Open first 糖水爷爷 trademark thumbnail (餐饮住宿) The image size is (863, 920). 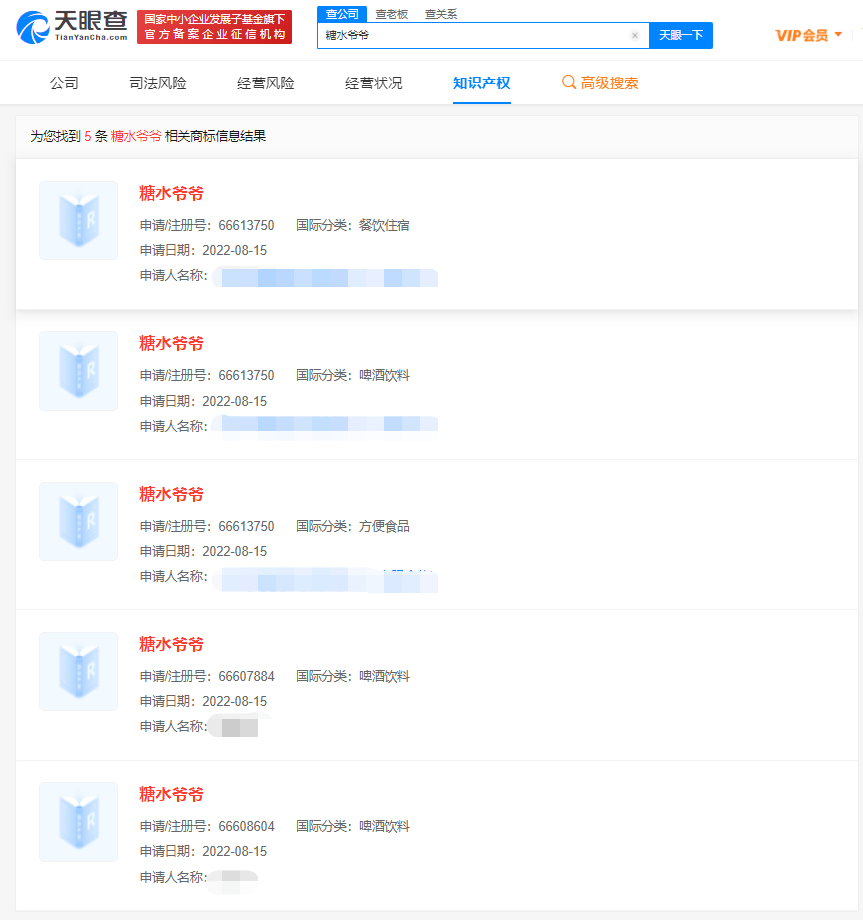(x=78, y=220)
